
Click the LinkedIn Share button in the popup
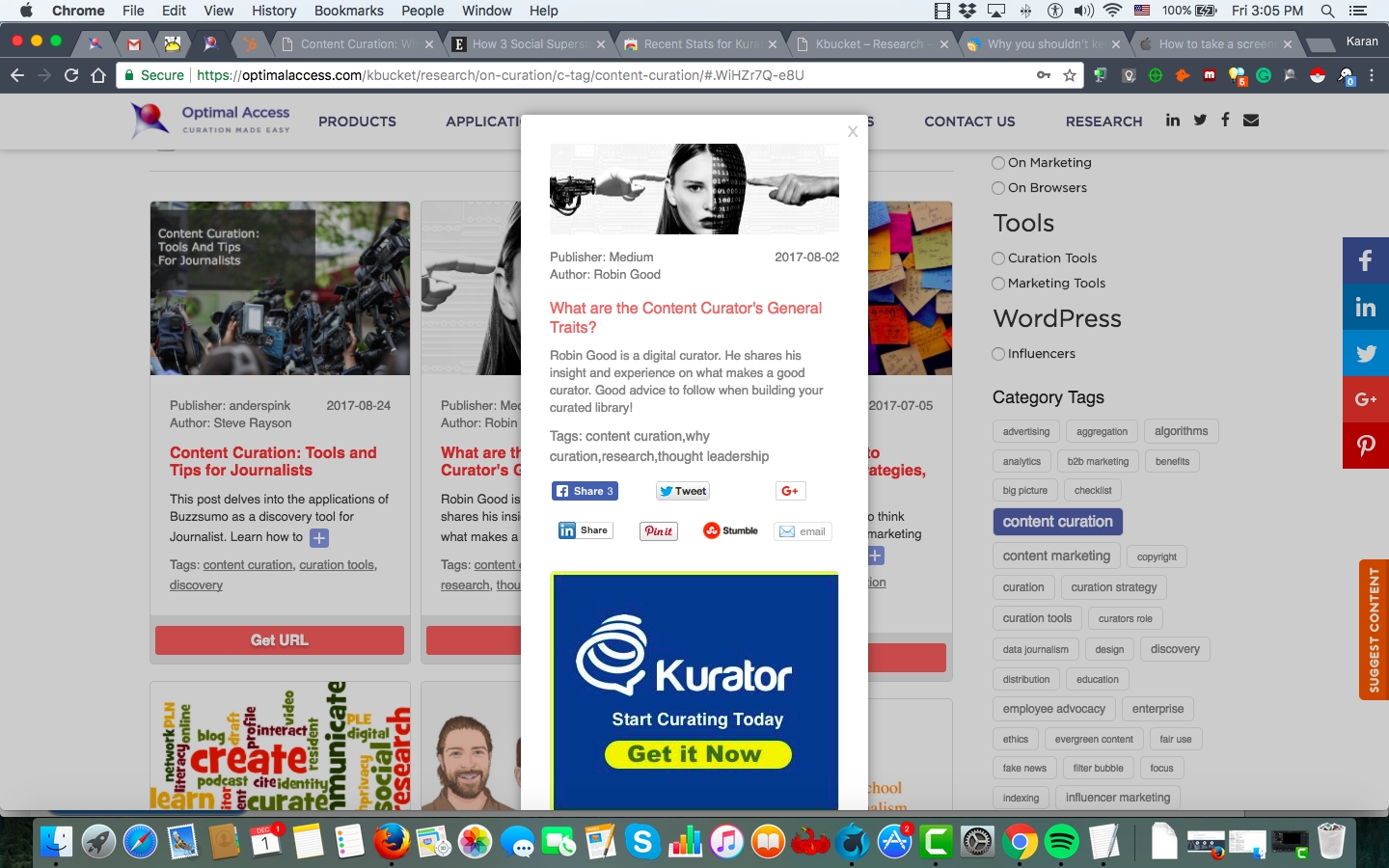click(x=585, y=530)
